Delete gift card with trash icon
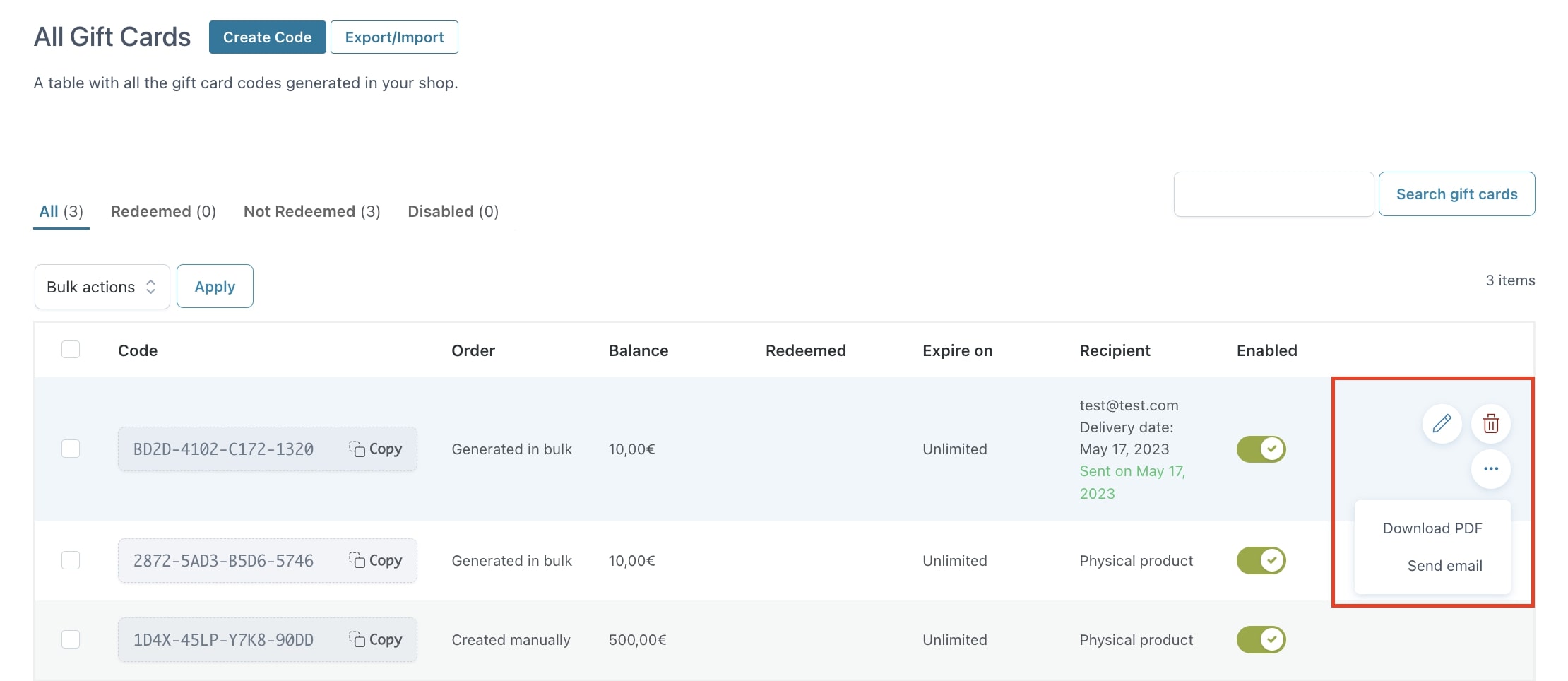The height and width of the screenshot is (681, 1568). tap(1491, 424)
